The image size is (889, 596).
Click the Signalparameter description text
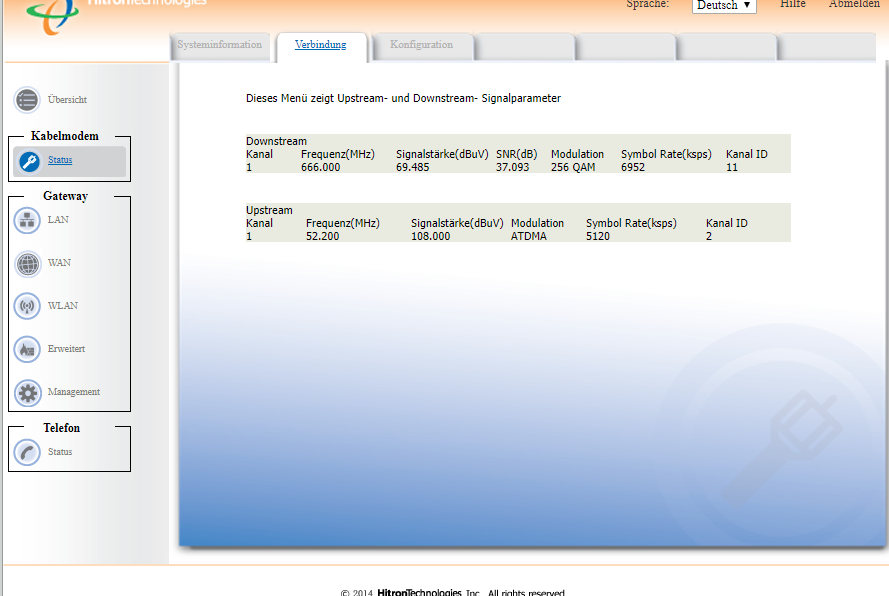coord(403,99)
